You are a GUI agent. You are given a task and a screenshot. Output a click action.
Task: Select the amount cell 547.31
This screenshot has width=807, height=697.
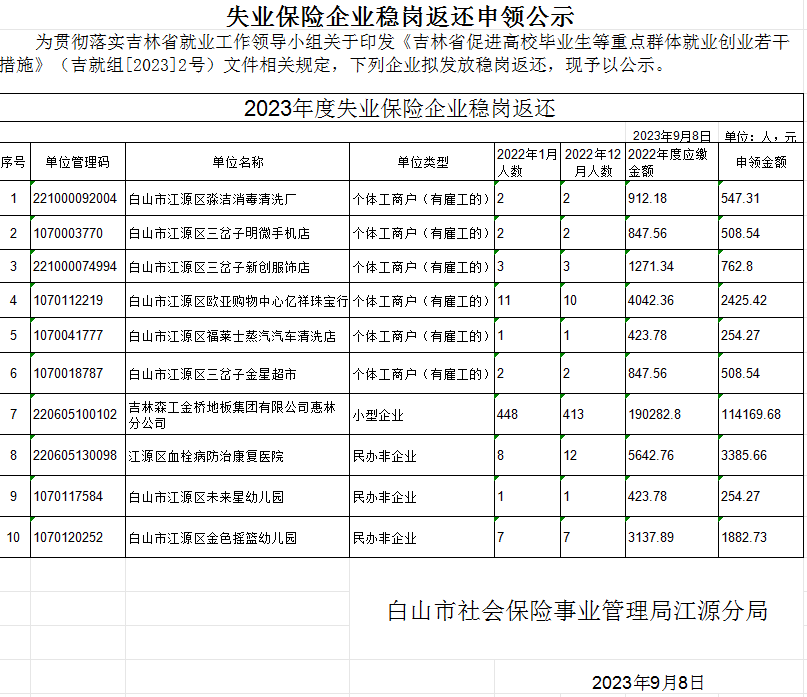(761, 198)
